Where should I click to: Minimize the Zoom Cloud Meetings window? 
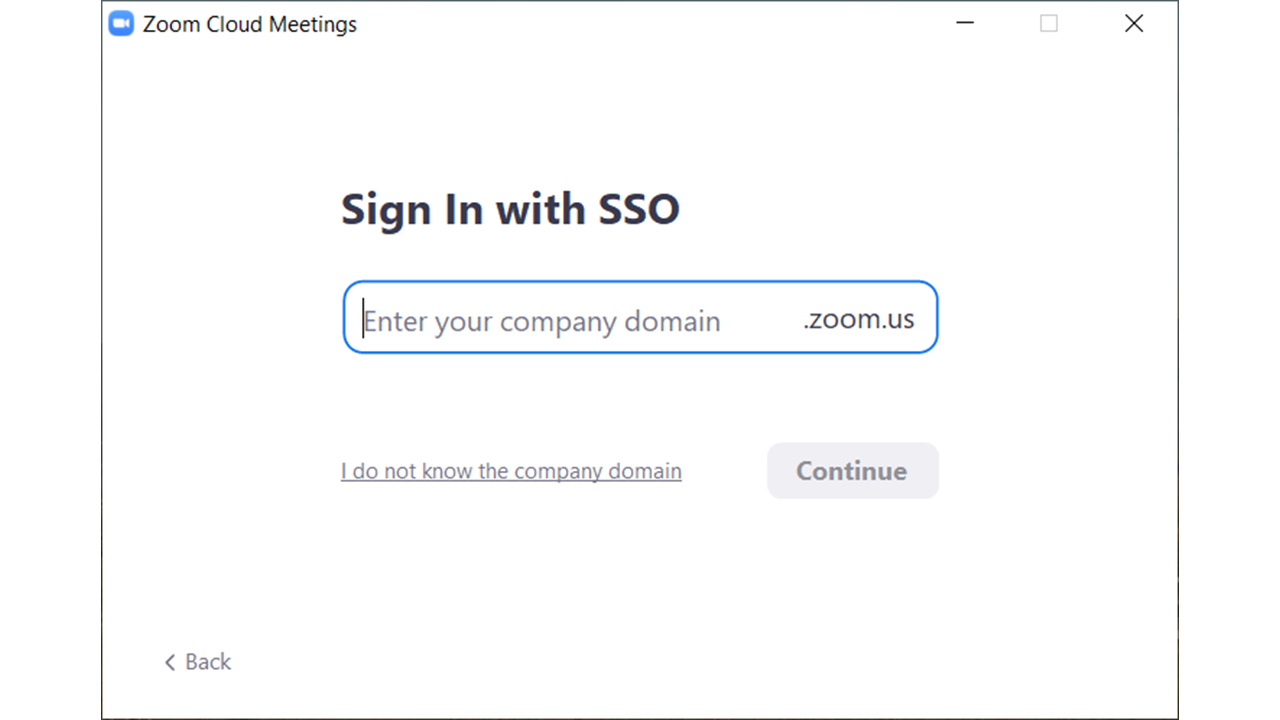tap(965, 23)
